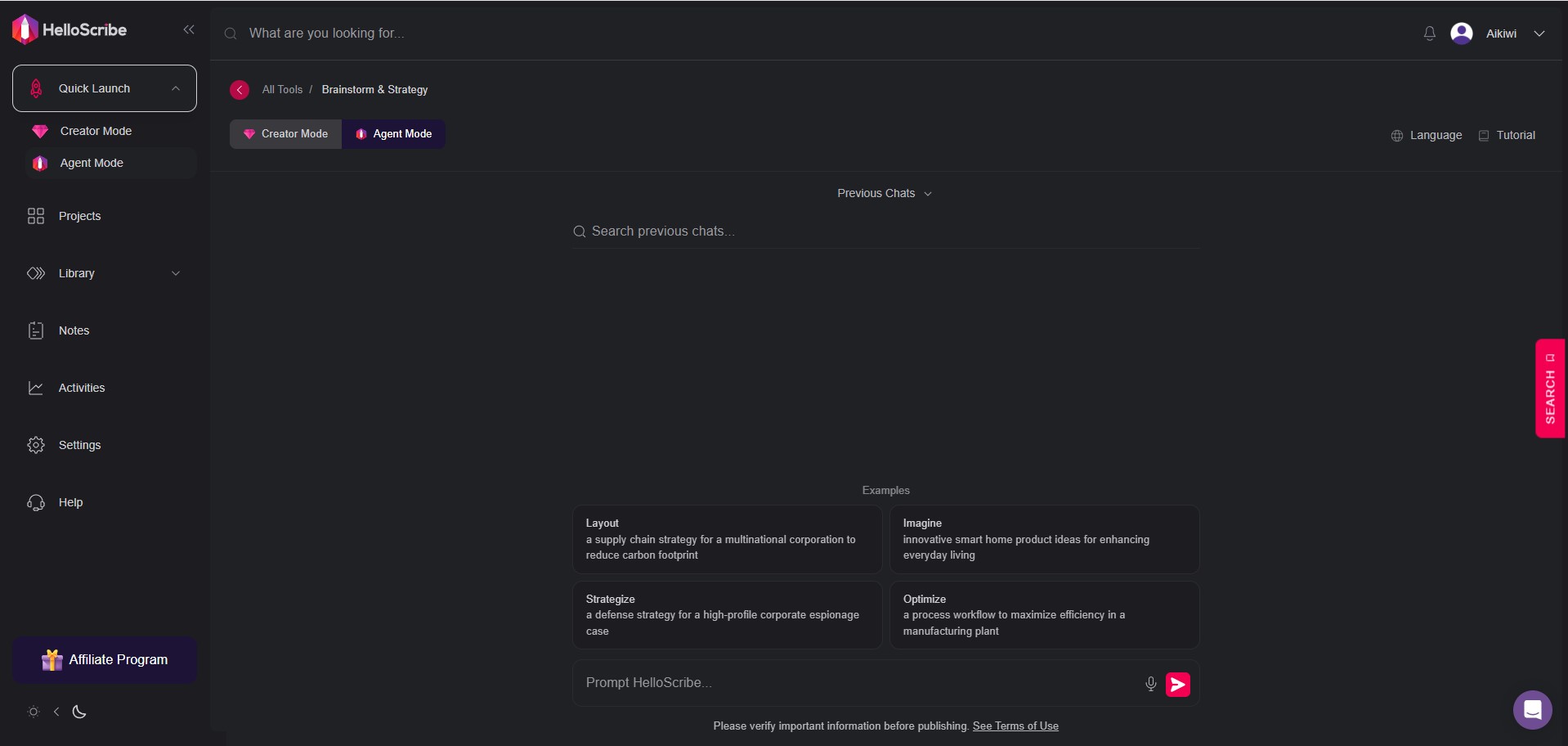This screenshot has width=1568, height=746.
Task: Switch to light theme sun icon
Action: click(x=34, y=712)
